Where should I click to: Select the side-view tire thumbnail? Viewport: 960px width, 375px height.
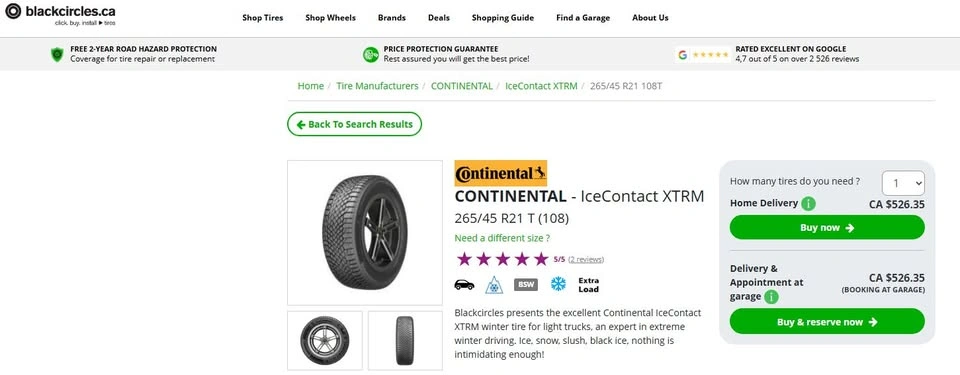(x=324, y=340)
